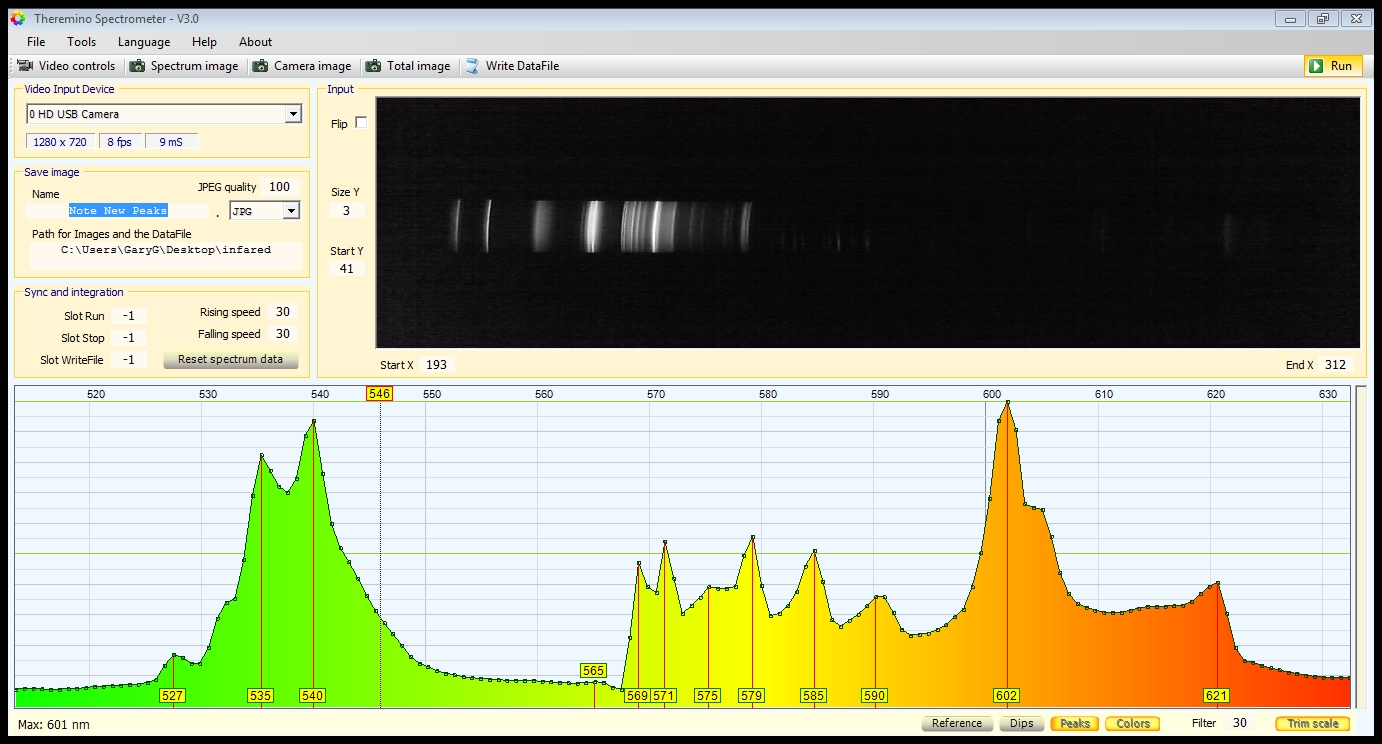1382x744 pixels.
Task: Click the 602 nm peak label
Action: click(x=1006, y=695)
